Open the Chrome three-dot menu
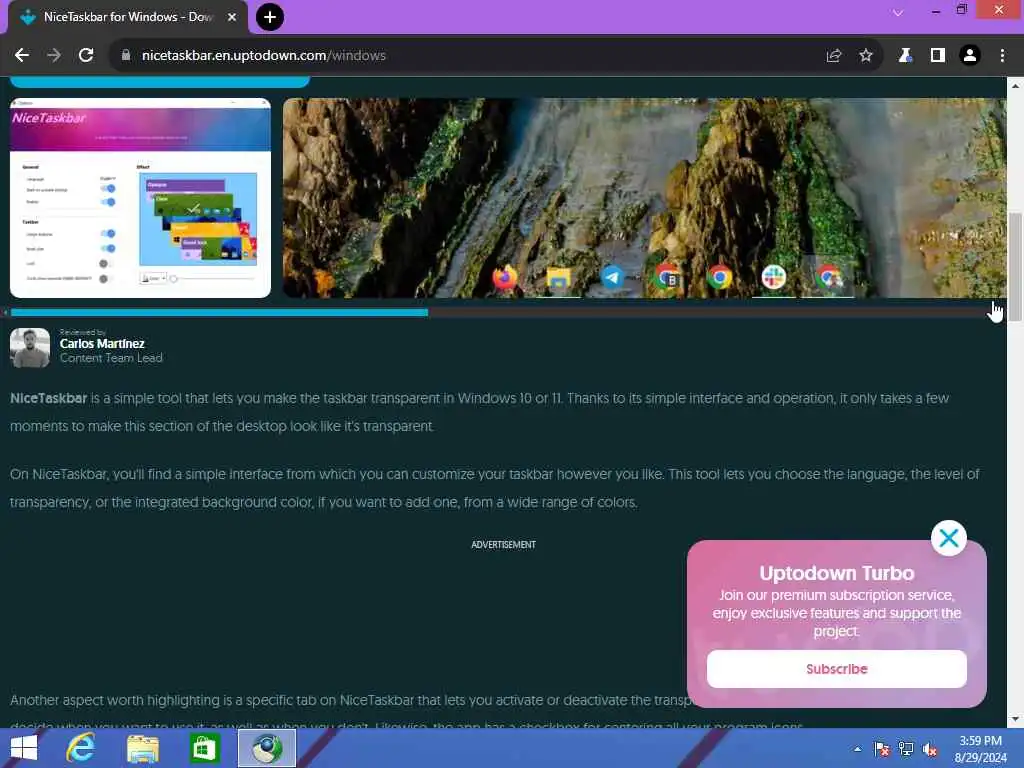1024x768 pixels. (1002, 56)
